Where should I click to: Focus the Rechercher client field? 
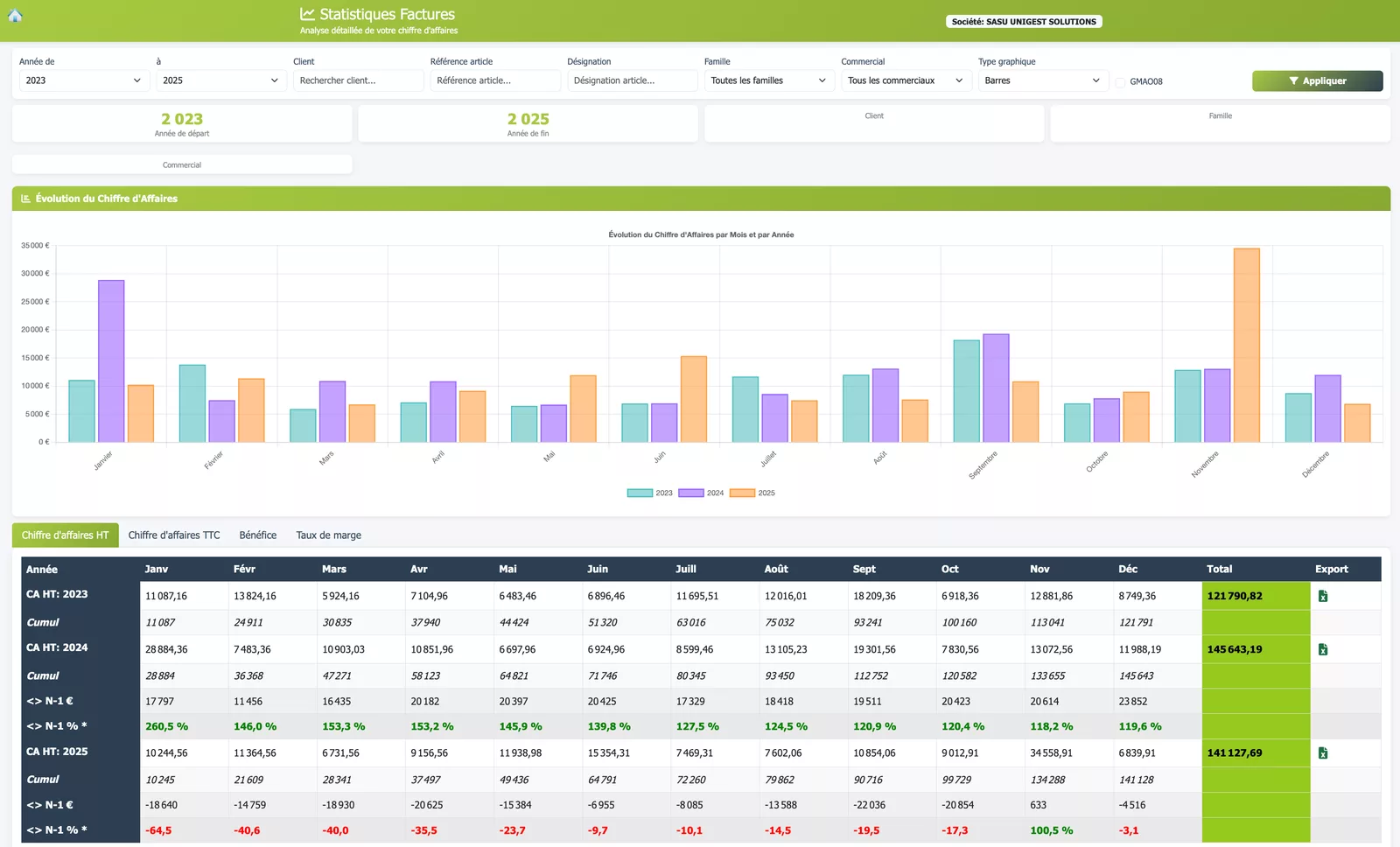click(x=359, y=80)
